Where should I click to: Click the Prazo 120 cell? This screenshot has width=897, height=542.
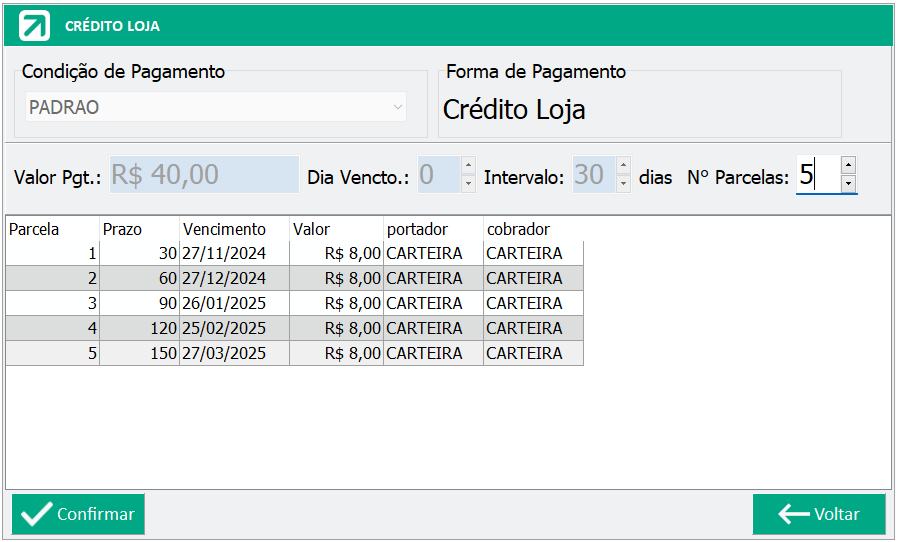pyautogui.click(x=140, y=328)
